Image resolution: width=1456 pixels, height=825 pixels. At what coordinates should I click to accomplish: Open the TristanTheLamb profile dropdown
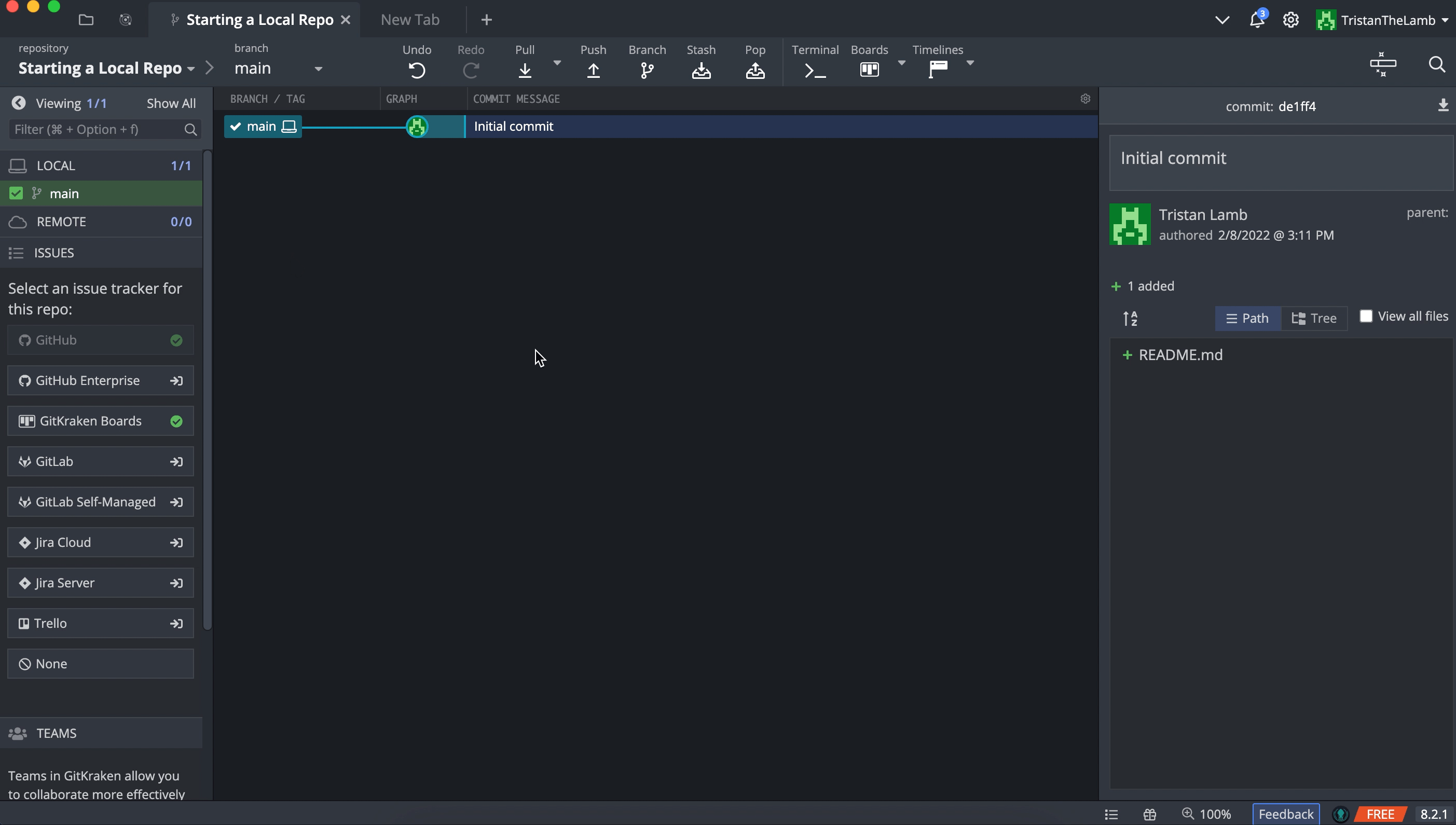tap(1382, 20)
